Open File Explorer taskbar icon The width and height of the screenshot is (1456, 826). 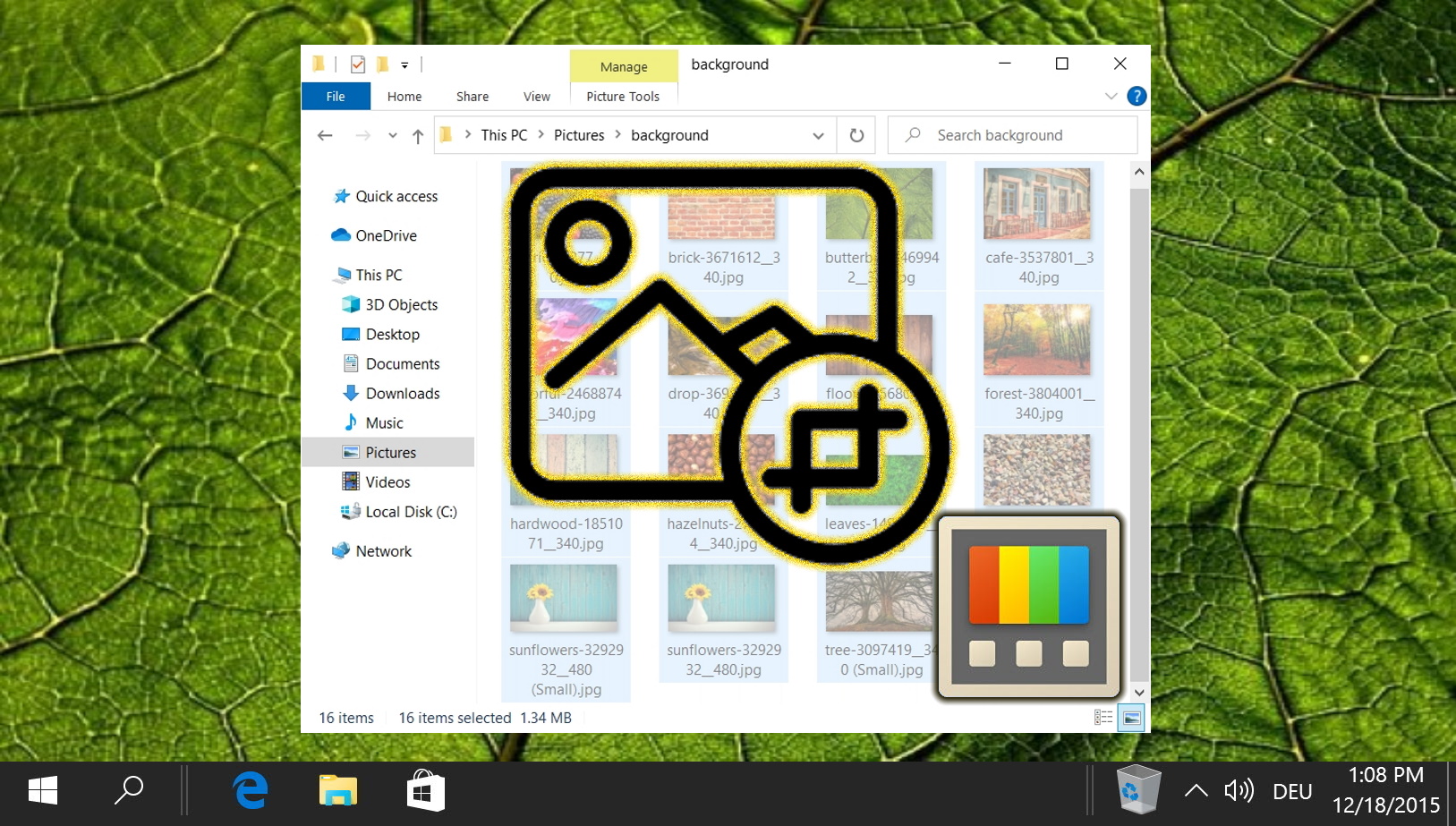[x=338, y=791]
